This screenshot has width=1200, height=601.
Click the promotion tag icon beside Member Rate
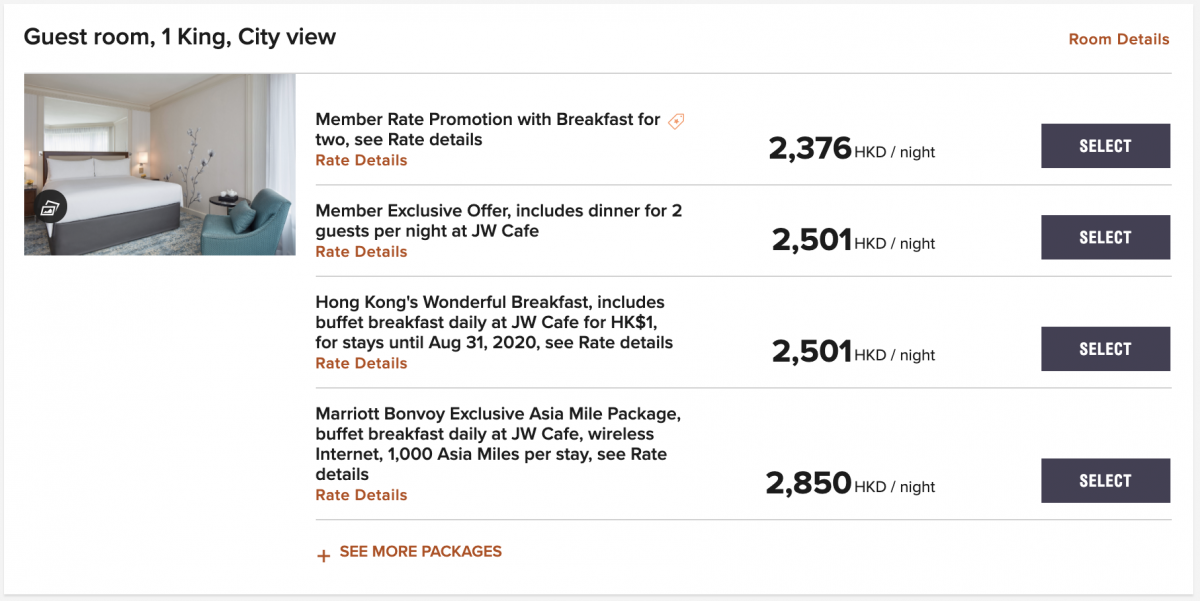tap(677, 121)
